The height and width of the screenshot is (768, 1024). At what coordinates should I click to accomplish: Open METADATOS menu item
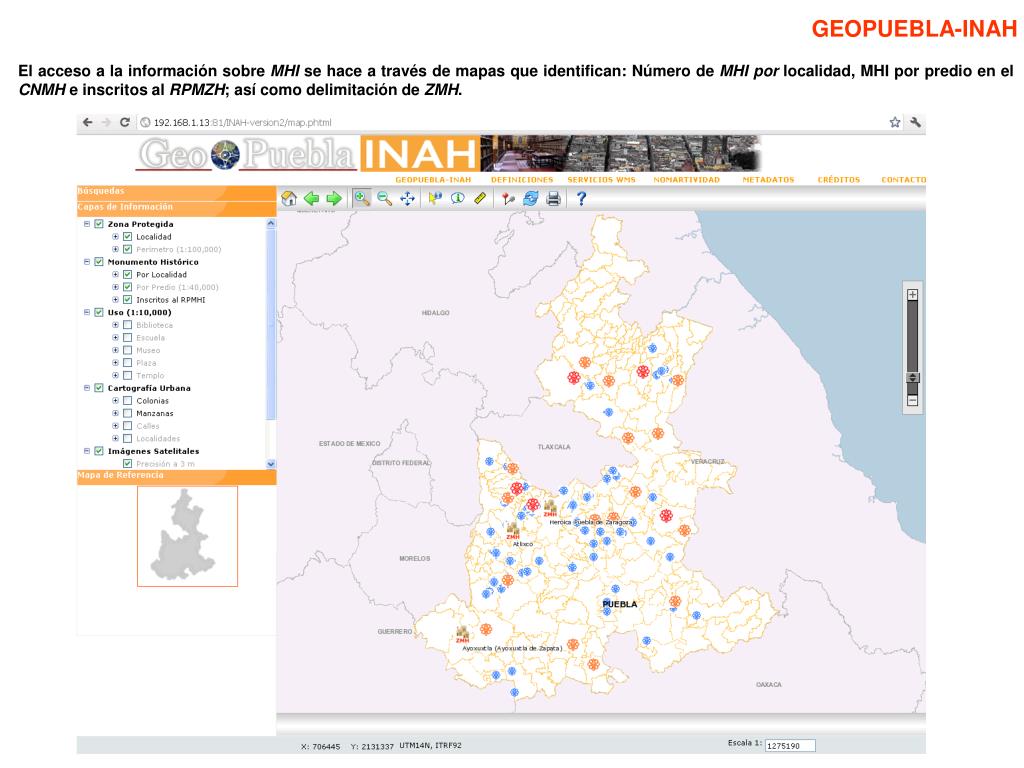(768, 180)
